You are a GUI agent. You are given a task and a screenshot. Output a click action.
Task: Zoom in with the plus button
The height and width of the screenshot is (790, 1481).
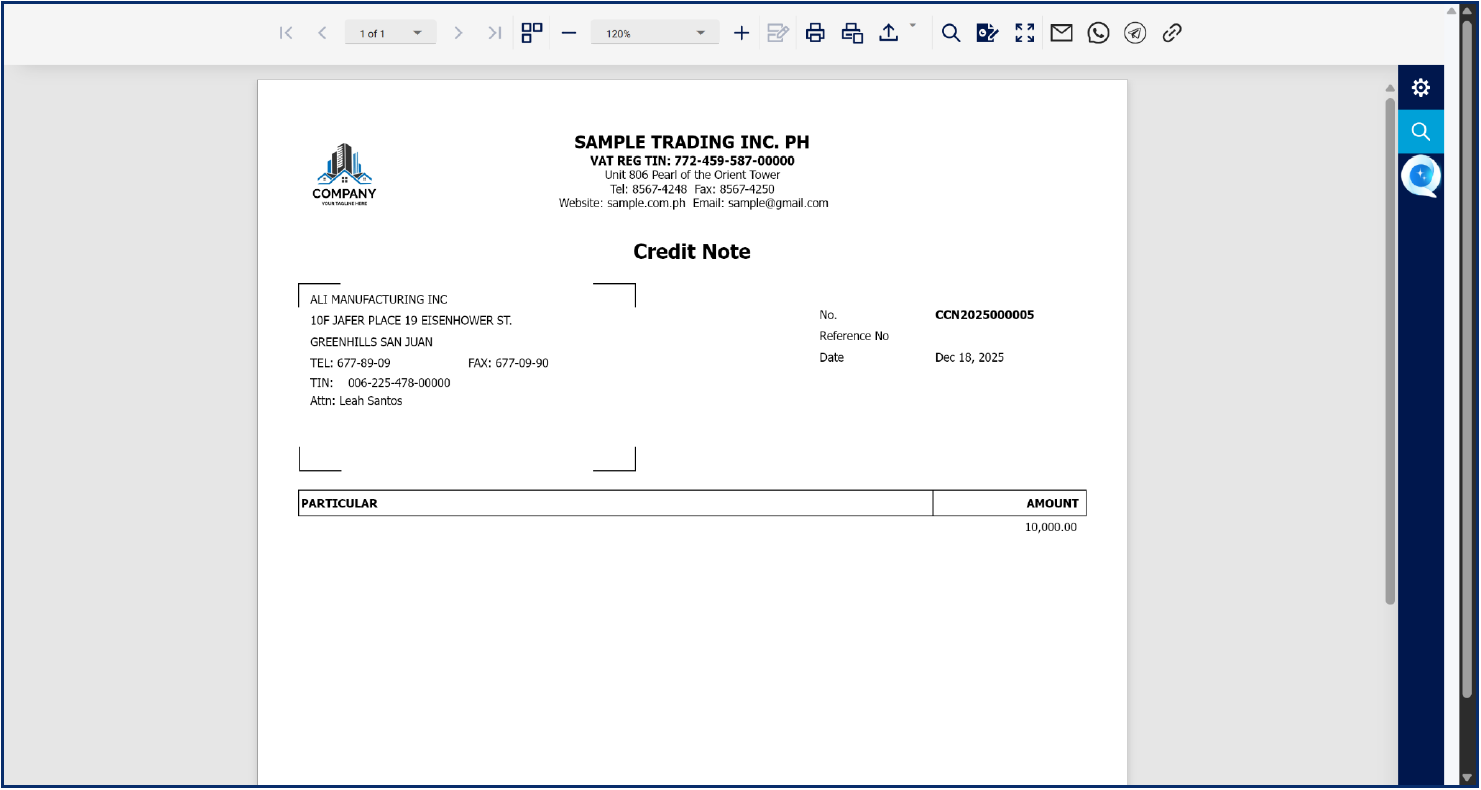(x=741, y=33)
